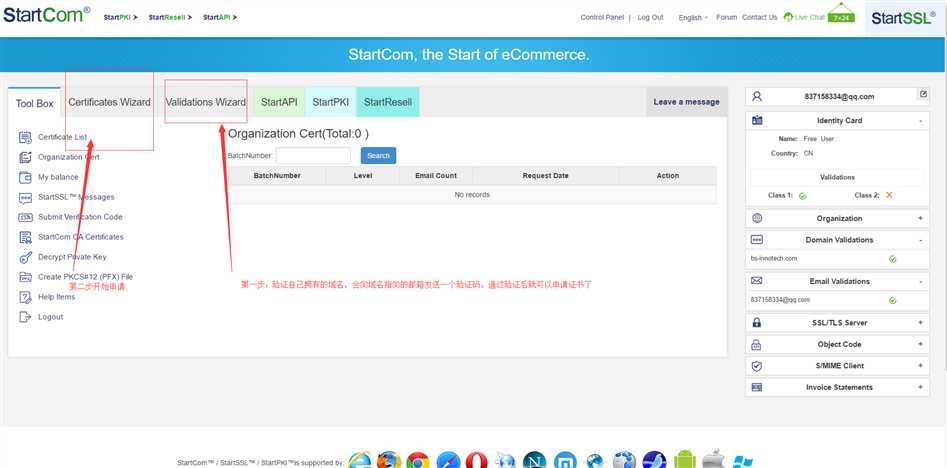
Task: Click the Decrypt Private Key icon
Action: tap(25, 257)
